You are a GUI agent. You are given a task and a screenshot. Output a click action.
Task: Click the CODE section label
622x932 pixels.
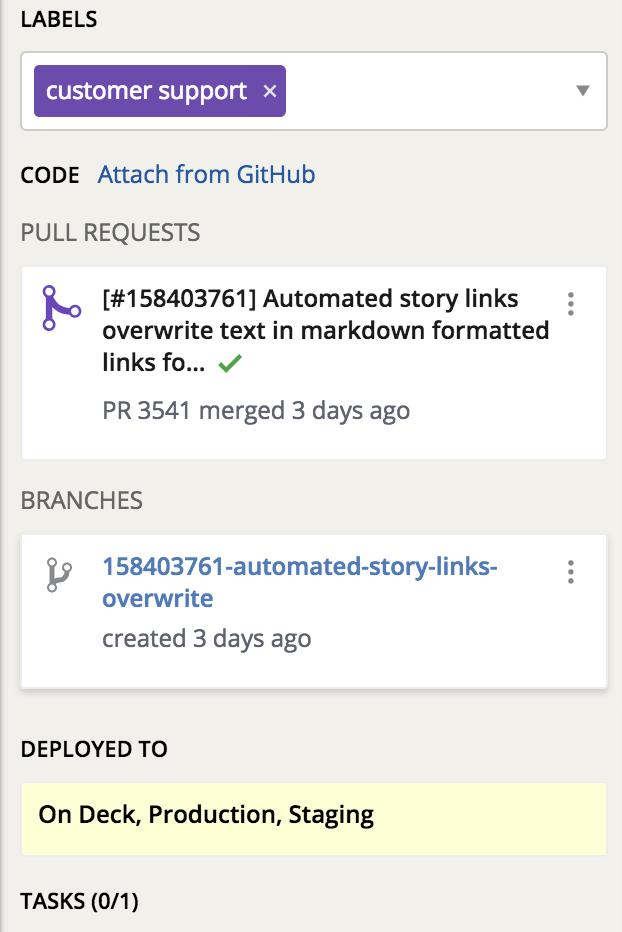point(50,175)
